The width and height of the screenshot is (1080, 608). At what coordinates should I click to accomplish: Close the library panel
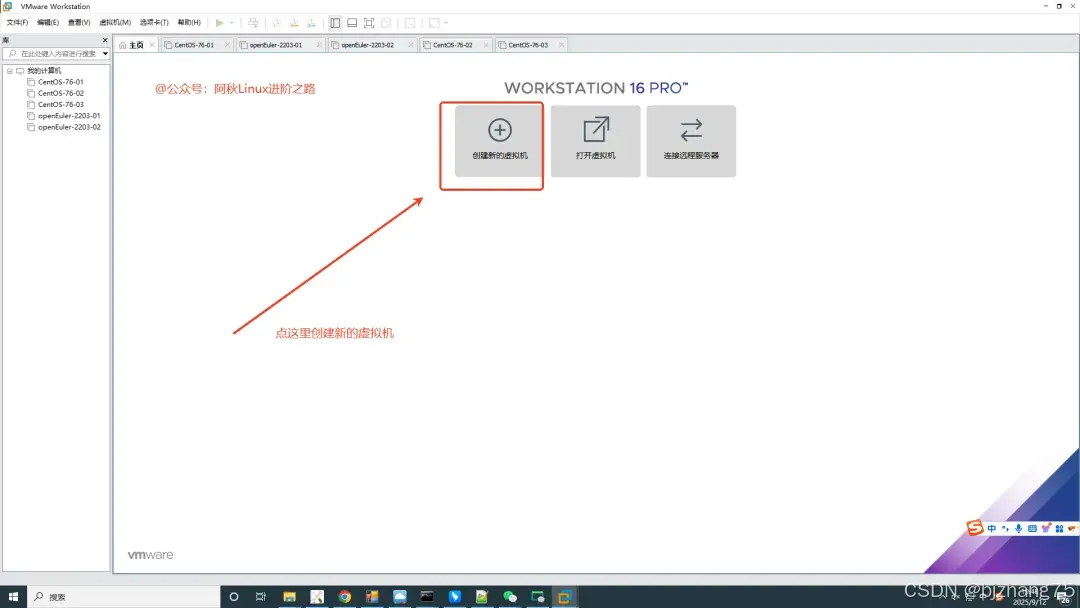[105, 40]
